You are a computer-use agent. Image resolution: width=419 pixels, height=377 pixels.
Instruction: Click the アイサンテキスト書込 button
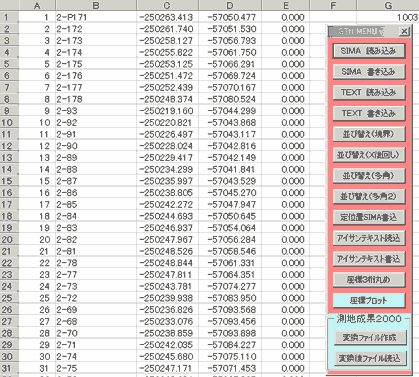pyautogui.click(x=369, y=259)
